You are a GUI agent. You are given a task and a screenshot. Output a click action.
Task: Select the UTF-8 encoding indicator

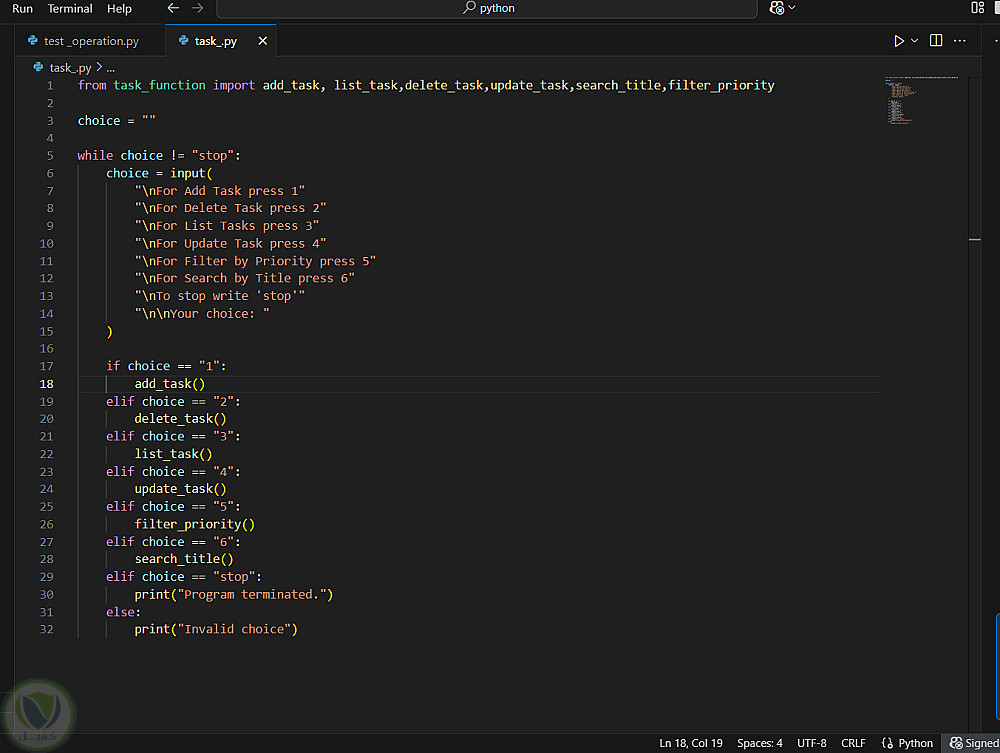coord(811,743)
